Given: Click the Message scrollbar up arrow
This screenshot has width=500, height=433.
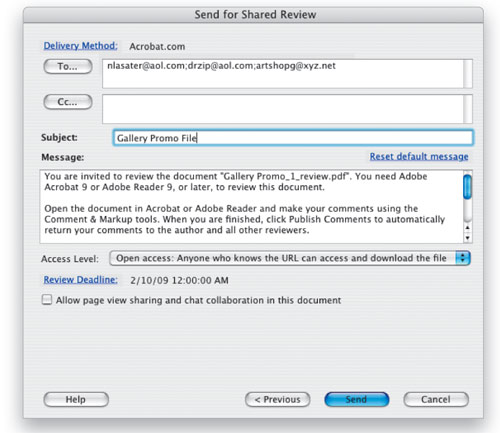Looking at the screenshot, I should click(x=468, y=227).
